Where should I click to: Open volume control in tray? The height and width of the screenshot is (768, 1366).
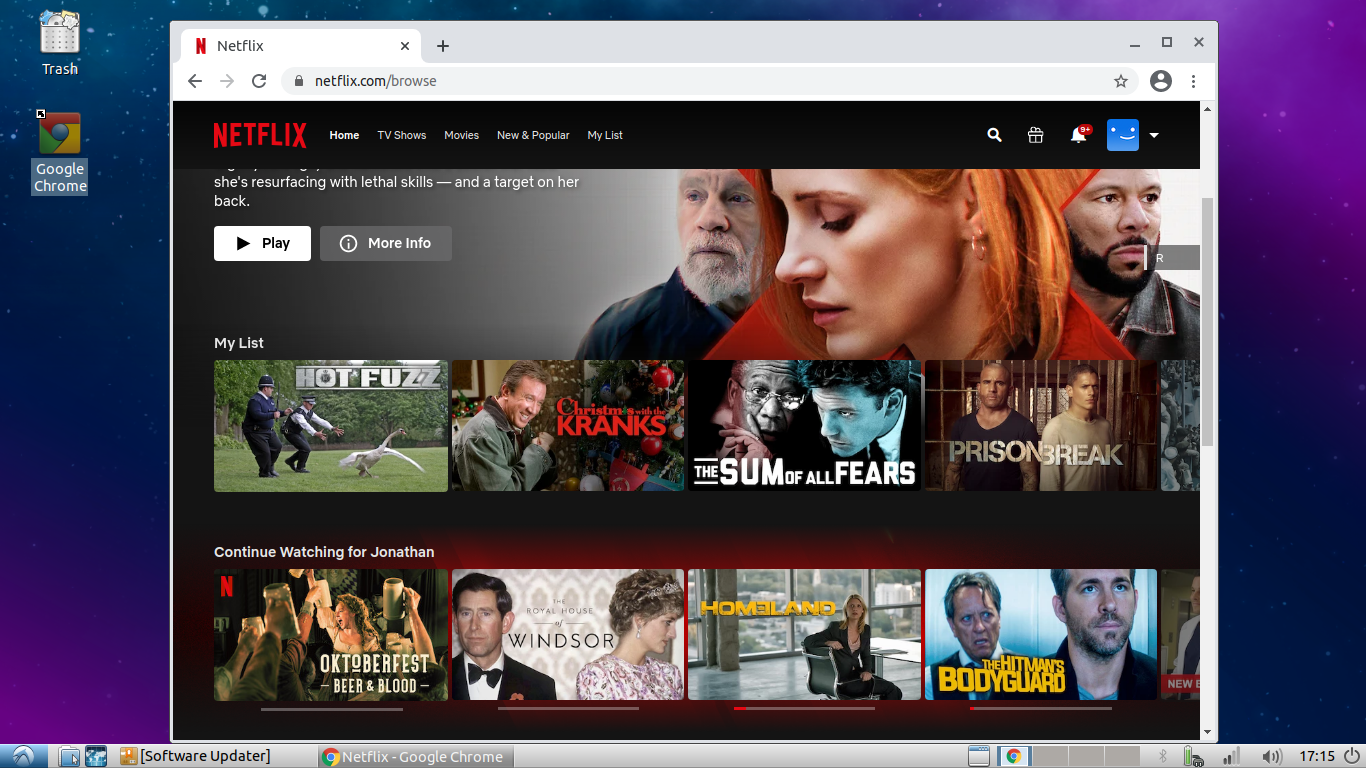pos(1271,756)
